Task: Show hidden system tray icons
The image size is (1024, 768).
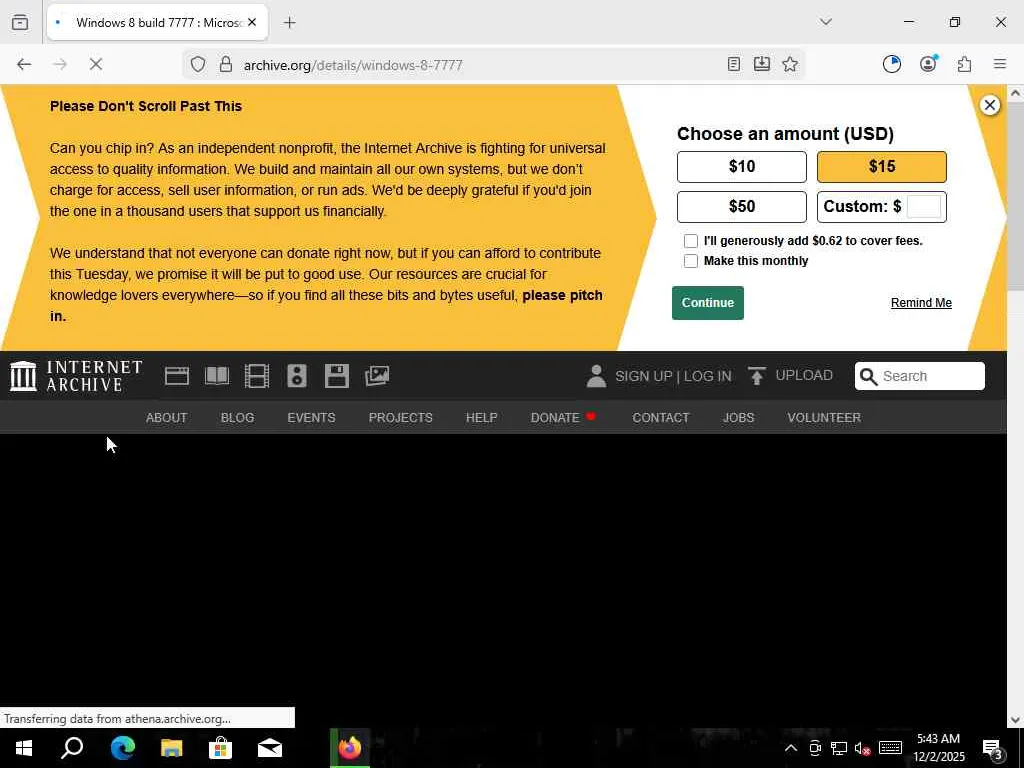Action: [x=790, y=748]
